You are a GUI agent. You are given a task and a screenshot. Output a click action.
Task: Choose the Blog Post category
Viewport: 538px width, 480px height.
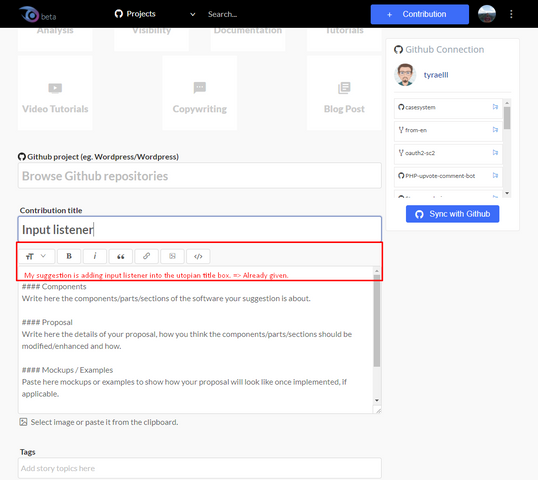[344, 93]
